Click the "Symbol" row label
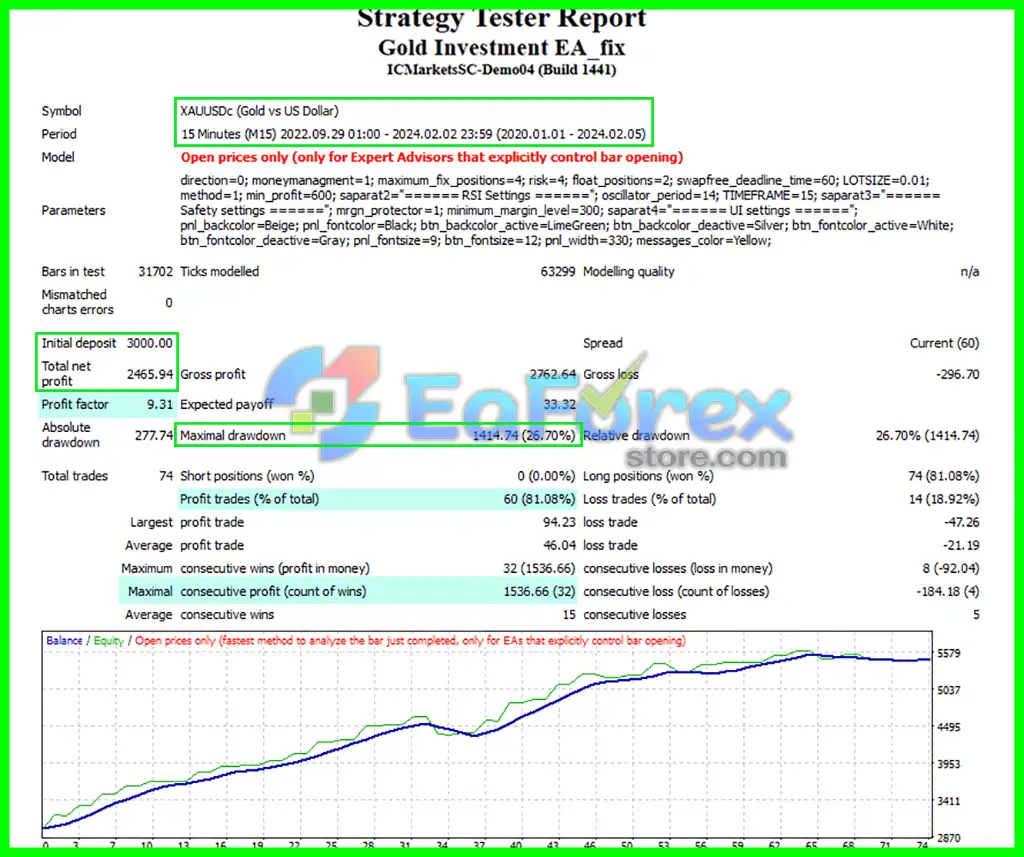1024x857 pixels. pyautogui.click(x=61, y=111)
